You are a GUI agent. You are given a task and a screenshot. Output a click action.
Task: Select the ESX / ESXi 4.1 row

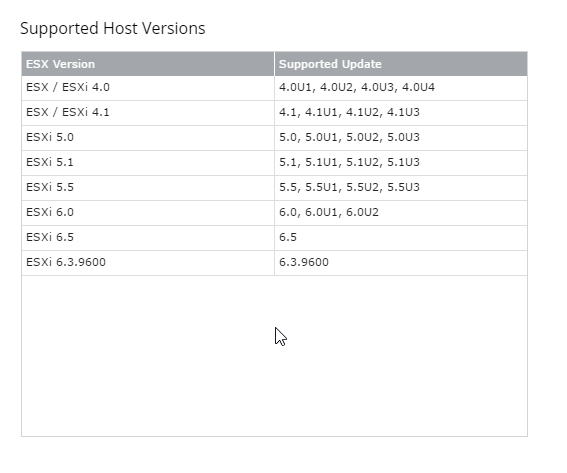pos(274,113)
